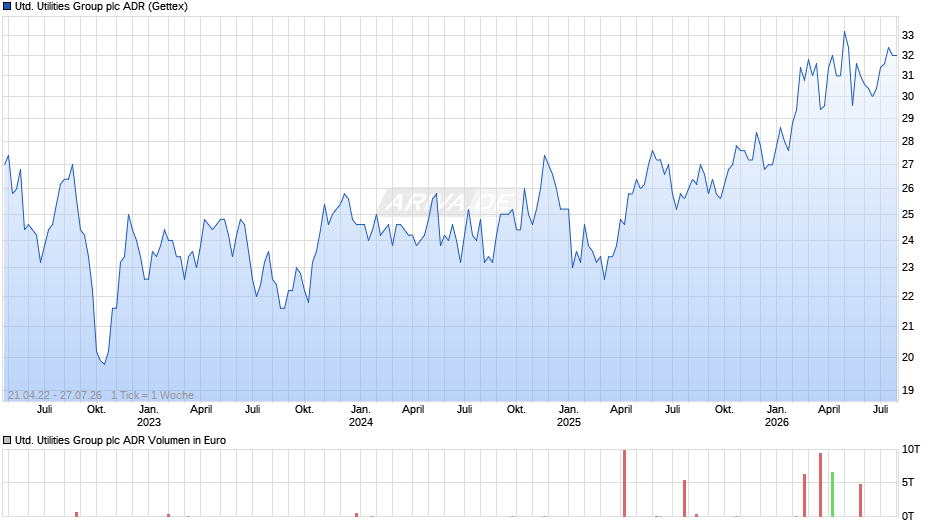Click the 22 price axis label

pyautogui.click(x=908, y=296)
